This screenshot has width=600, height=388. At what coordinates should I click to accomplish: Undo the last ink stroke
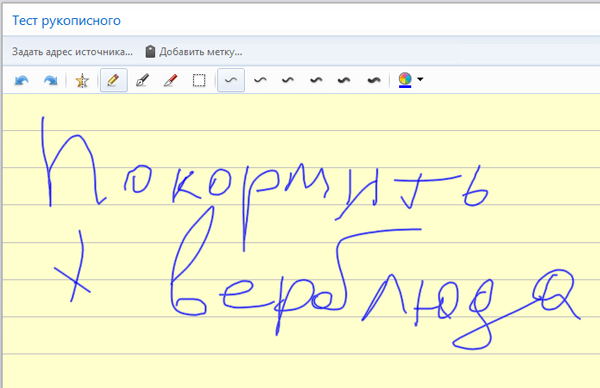tap(22, 80)
